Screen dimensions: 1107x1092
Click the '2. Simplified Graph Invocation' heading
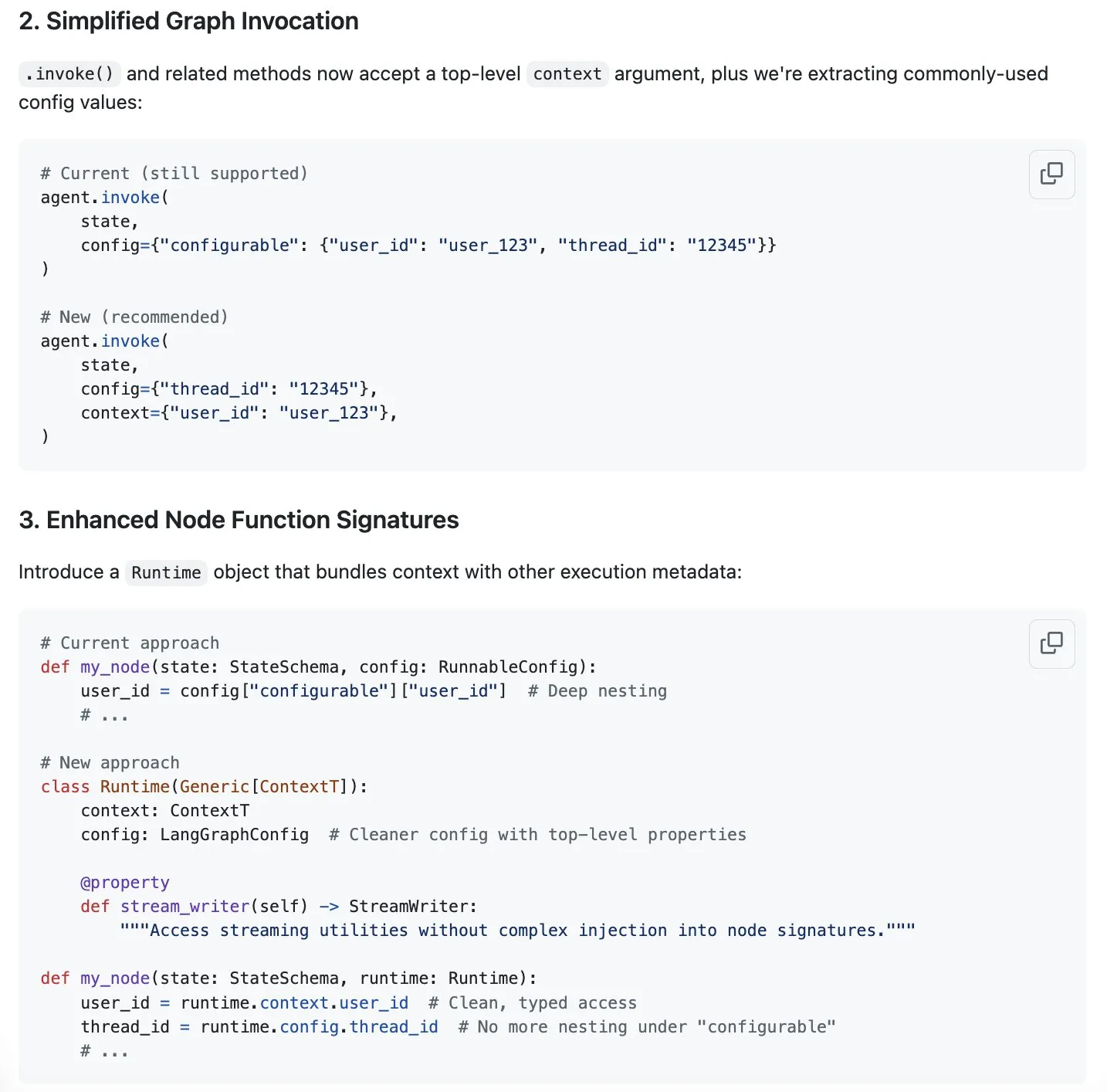pos(188,21)
